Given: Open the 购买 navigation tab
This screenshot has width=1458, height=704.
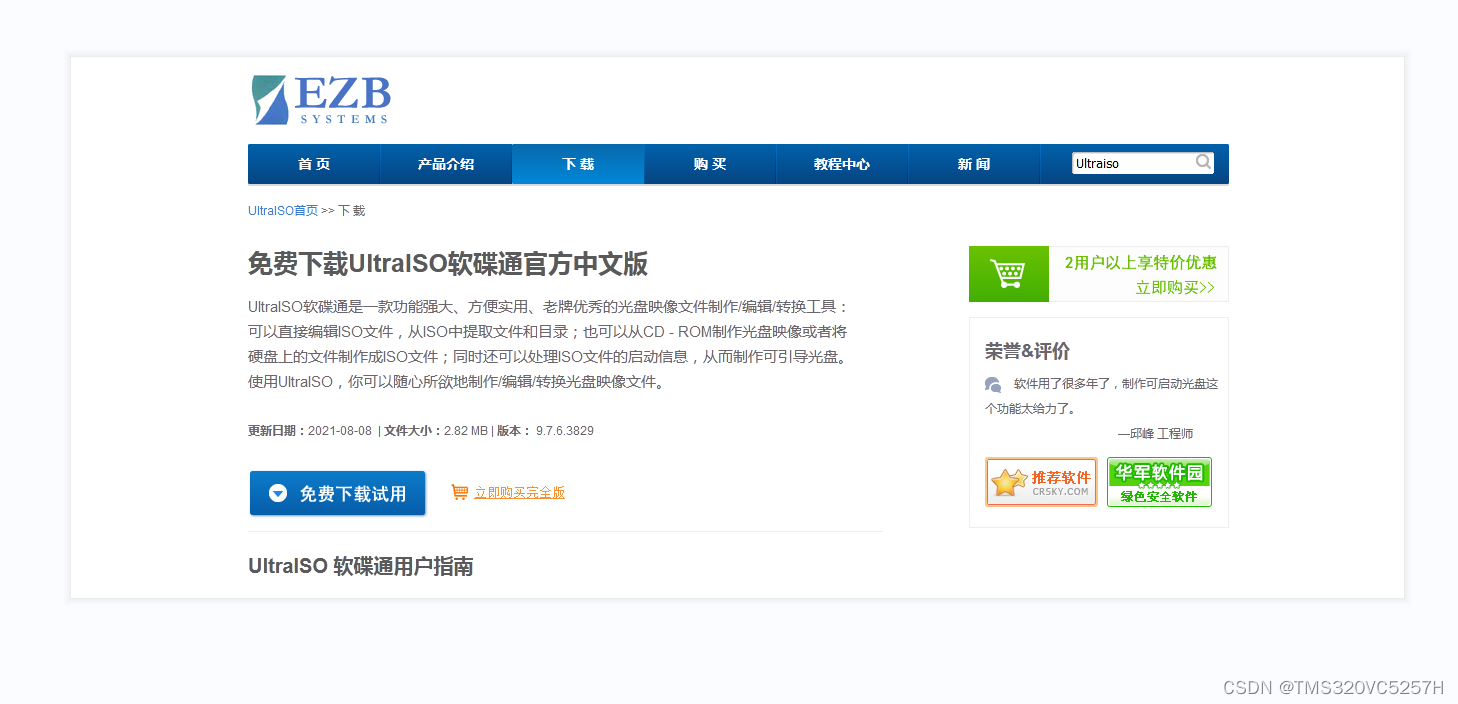Looking at the screenshot, I should click(710, 164).
